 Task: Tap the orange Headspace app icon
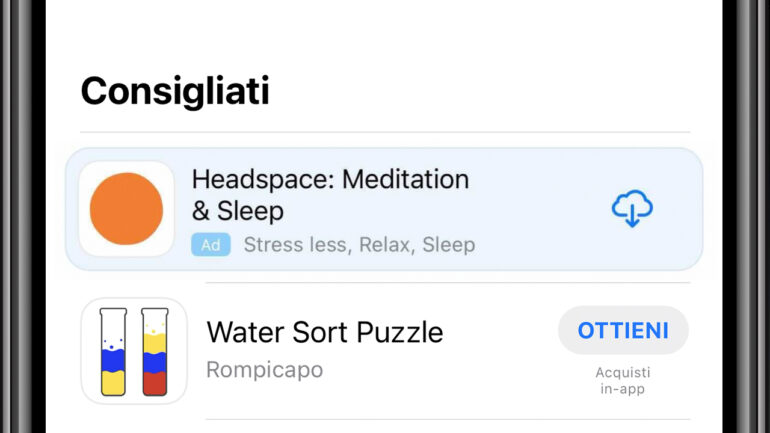[126, 209]
